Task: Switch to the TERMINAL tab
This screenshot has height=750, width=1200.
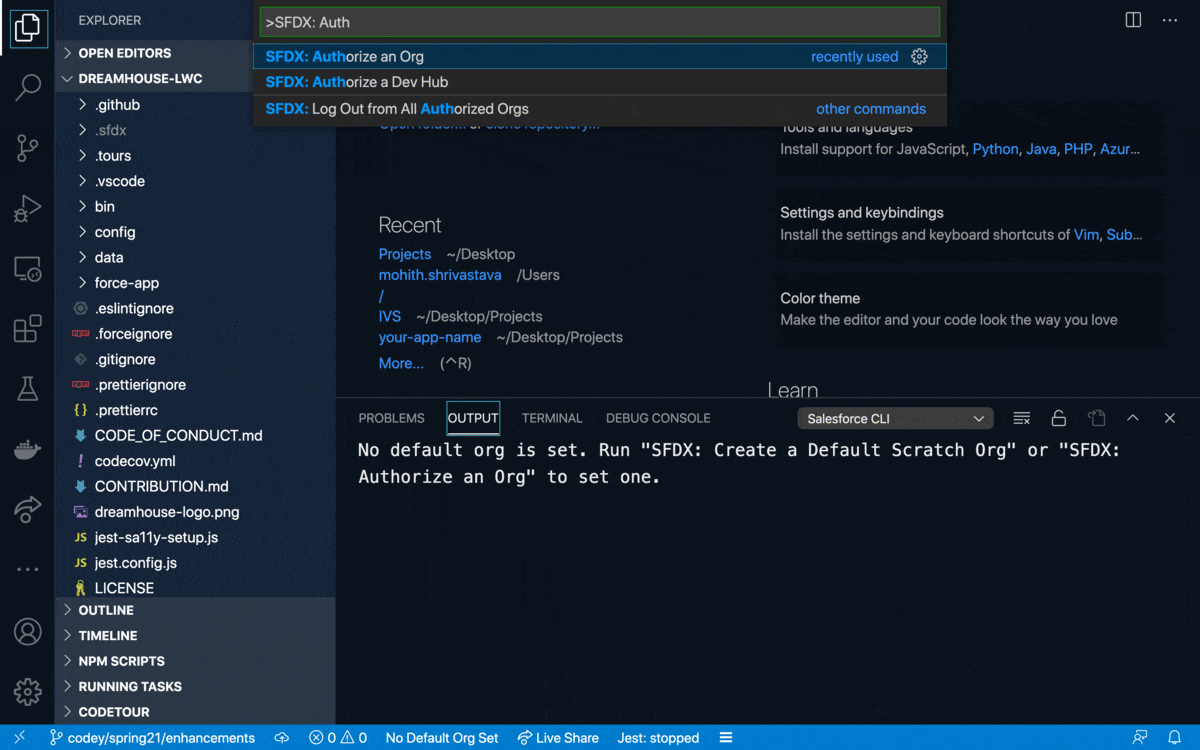Action: [x=552, y=418]
